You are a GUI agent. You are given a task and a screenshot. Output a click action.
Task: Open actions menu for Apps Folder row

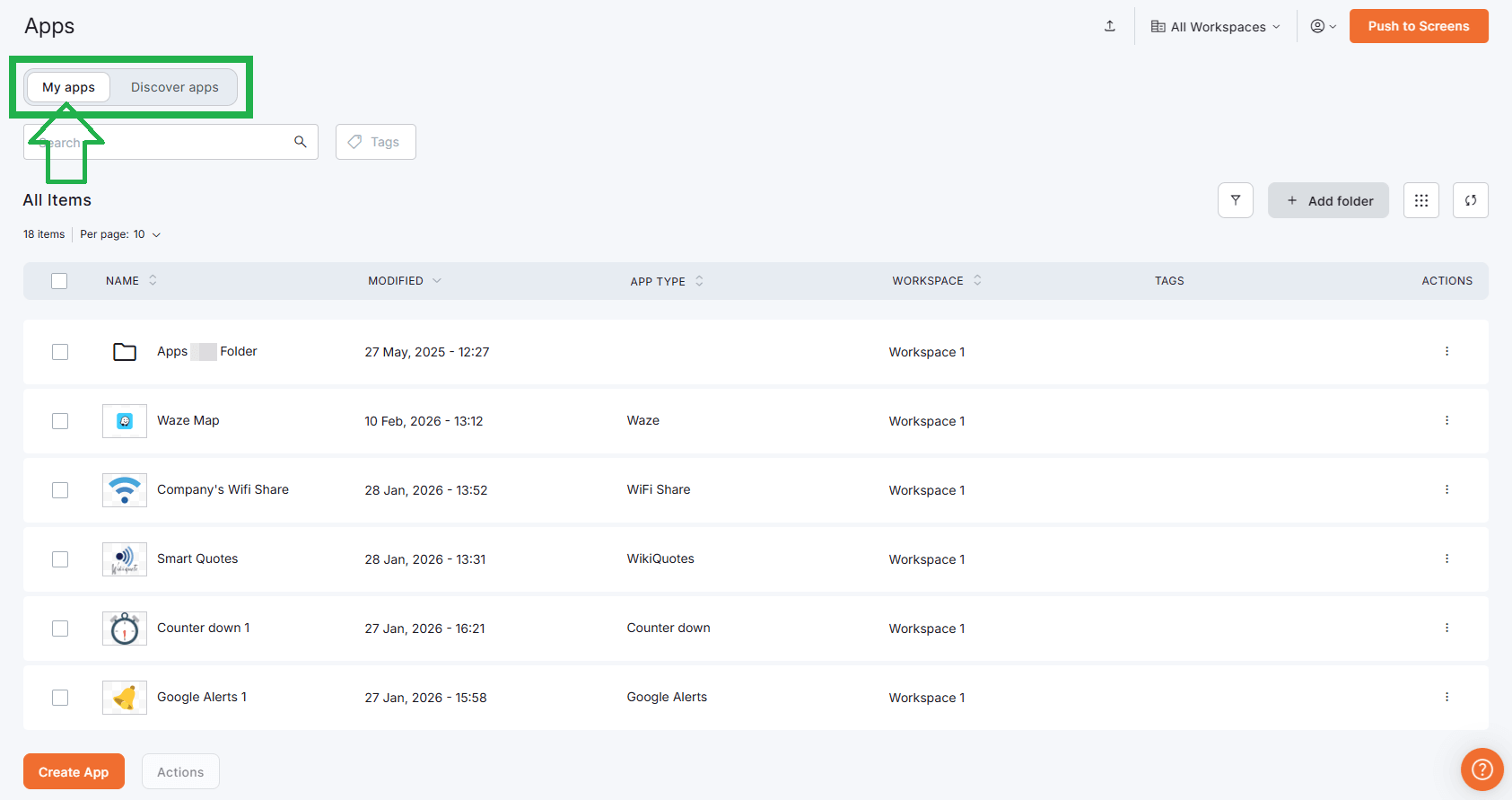[x=1446, y=351]
